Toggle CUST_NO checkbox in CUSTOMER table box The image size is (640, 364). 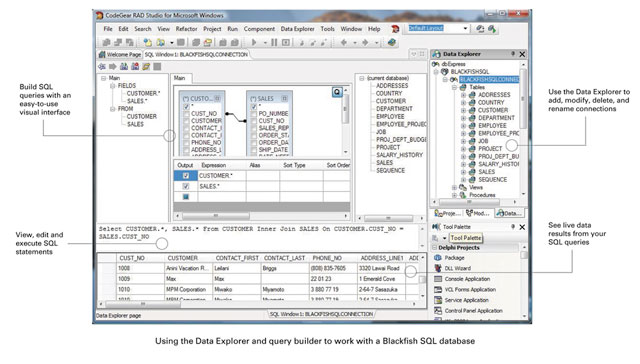[186, 114]
